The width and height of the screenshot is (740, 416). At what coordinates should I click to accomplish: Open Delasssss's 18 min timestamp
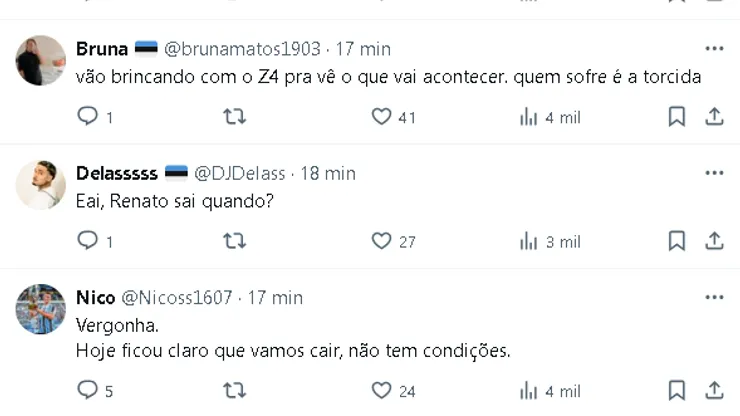tap(328, 173)
